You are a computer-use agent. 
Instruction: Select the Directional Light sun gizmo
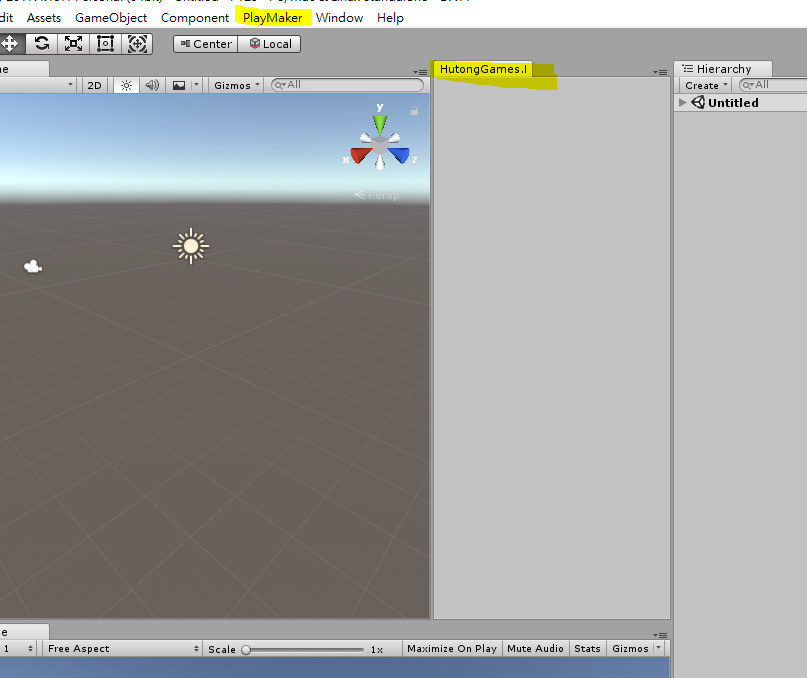point(191,246)
